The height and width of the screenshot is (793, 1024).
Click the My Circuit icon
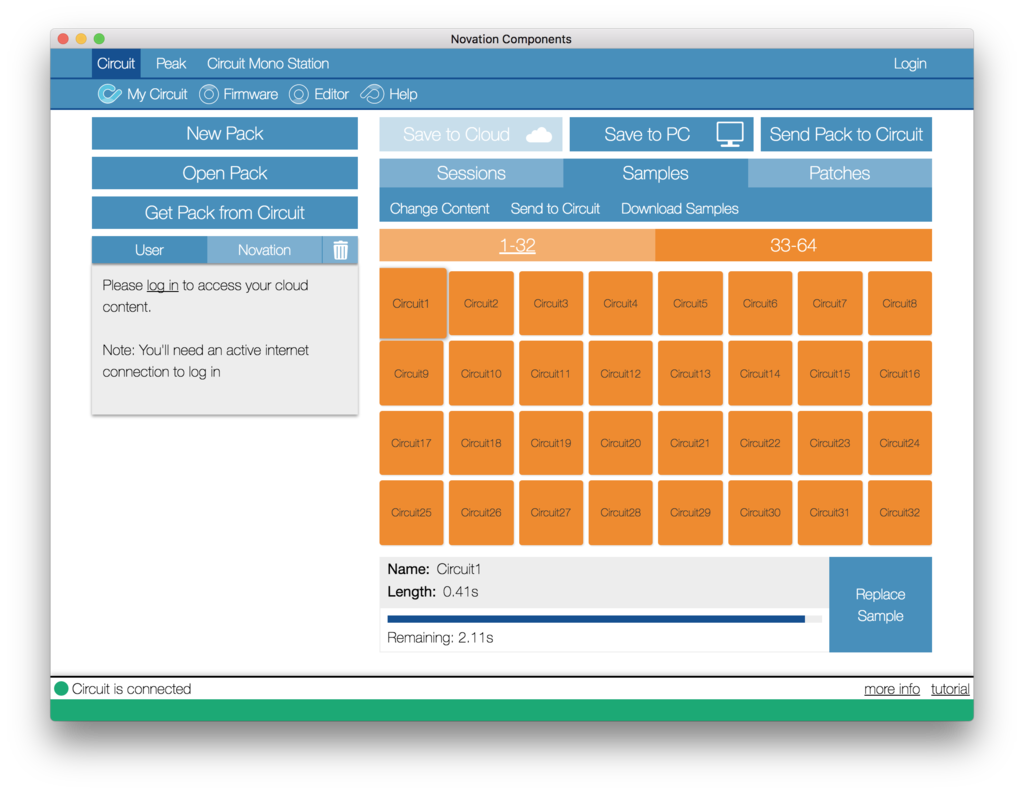(x=110, y=94)
